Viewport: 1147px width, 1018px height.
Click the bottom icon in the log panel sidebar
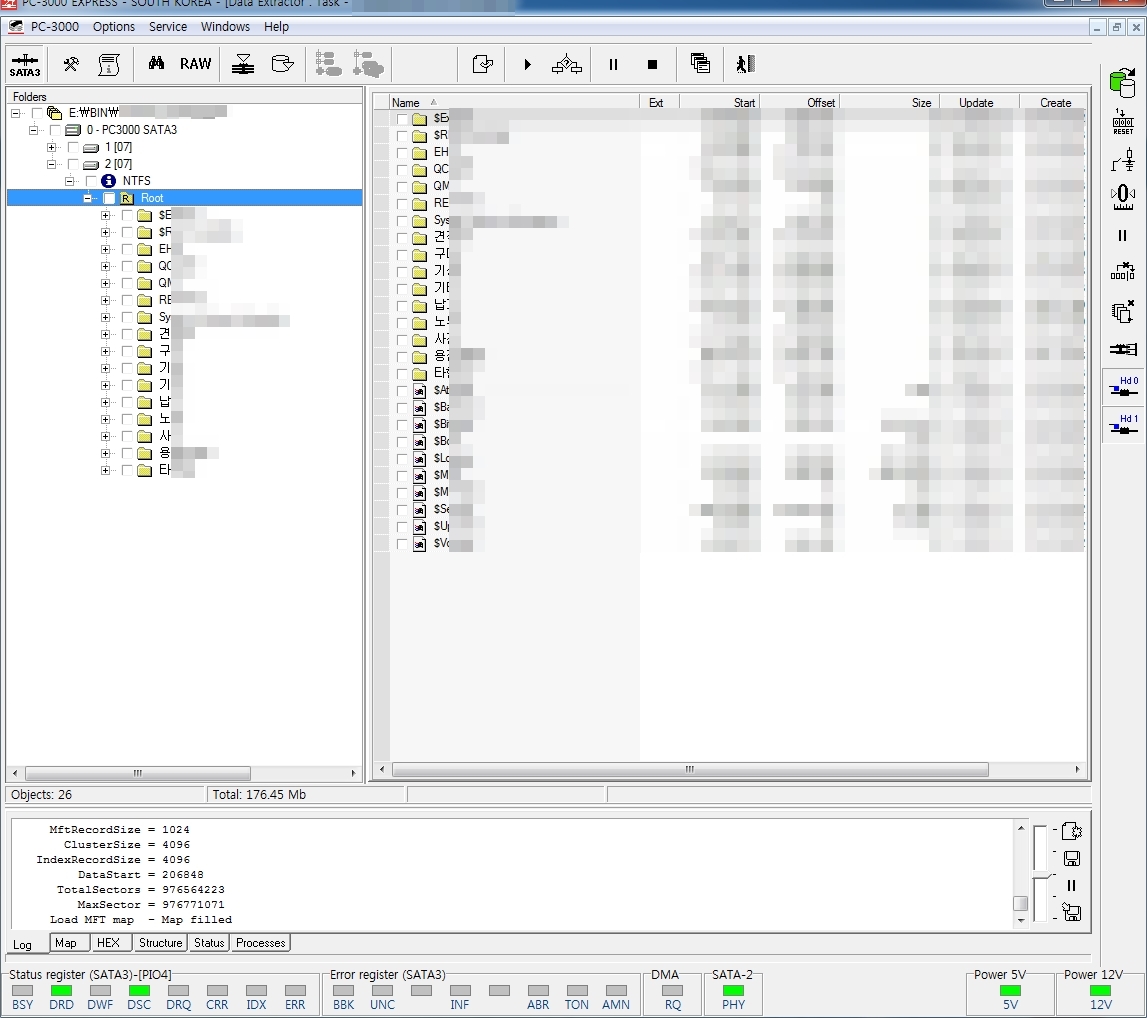coord(1072,912)
